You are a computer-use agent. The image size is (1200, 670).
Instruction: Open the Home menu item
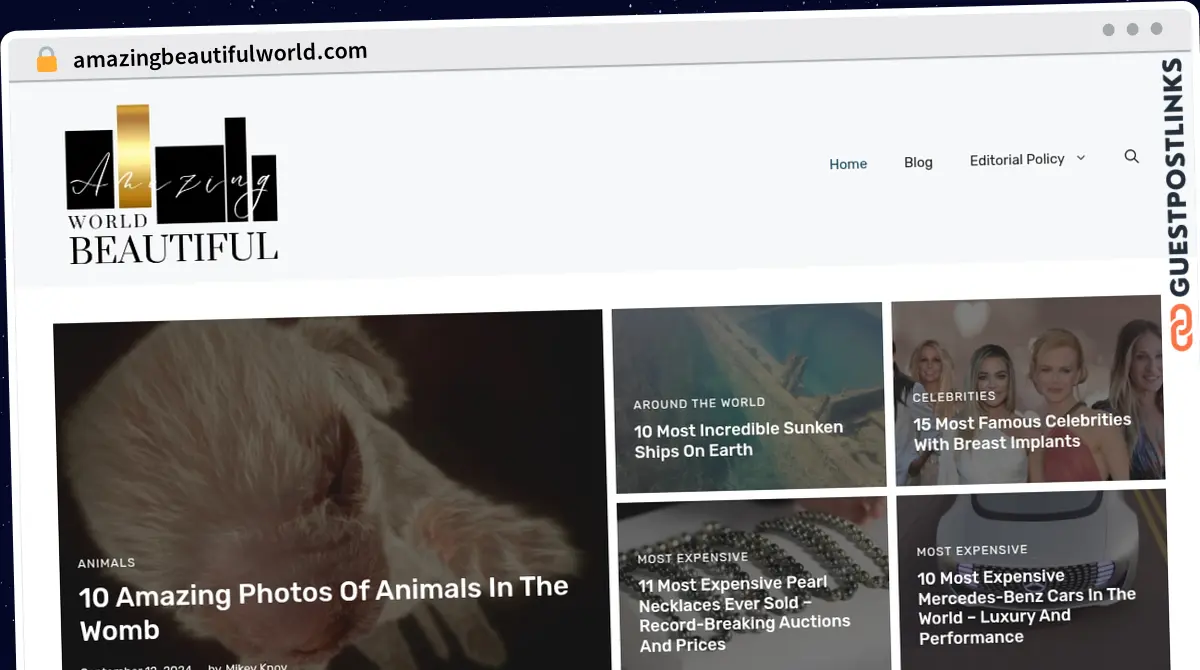point(848,164)
